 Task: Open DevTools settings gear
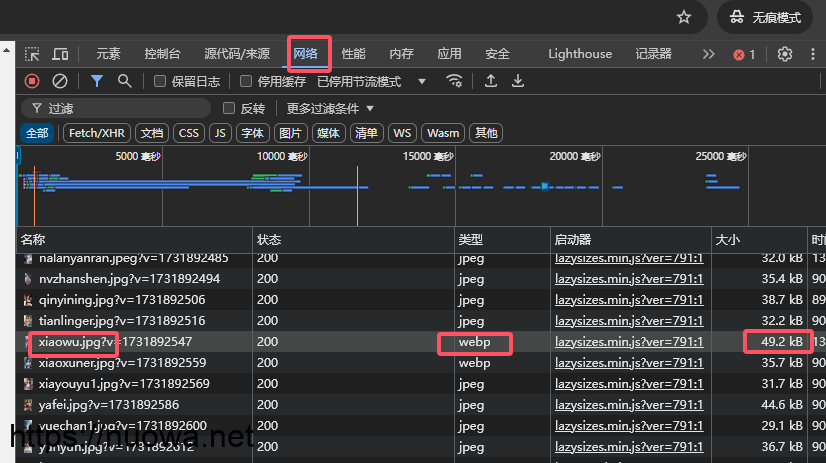click(x=785, y=54)
